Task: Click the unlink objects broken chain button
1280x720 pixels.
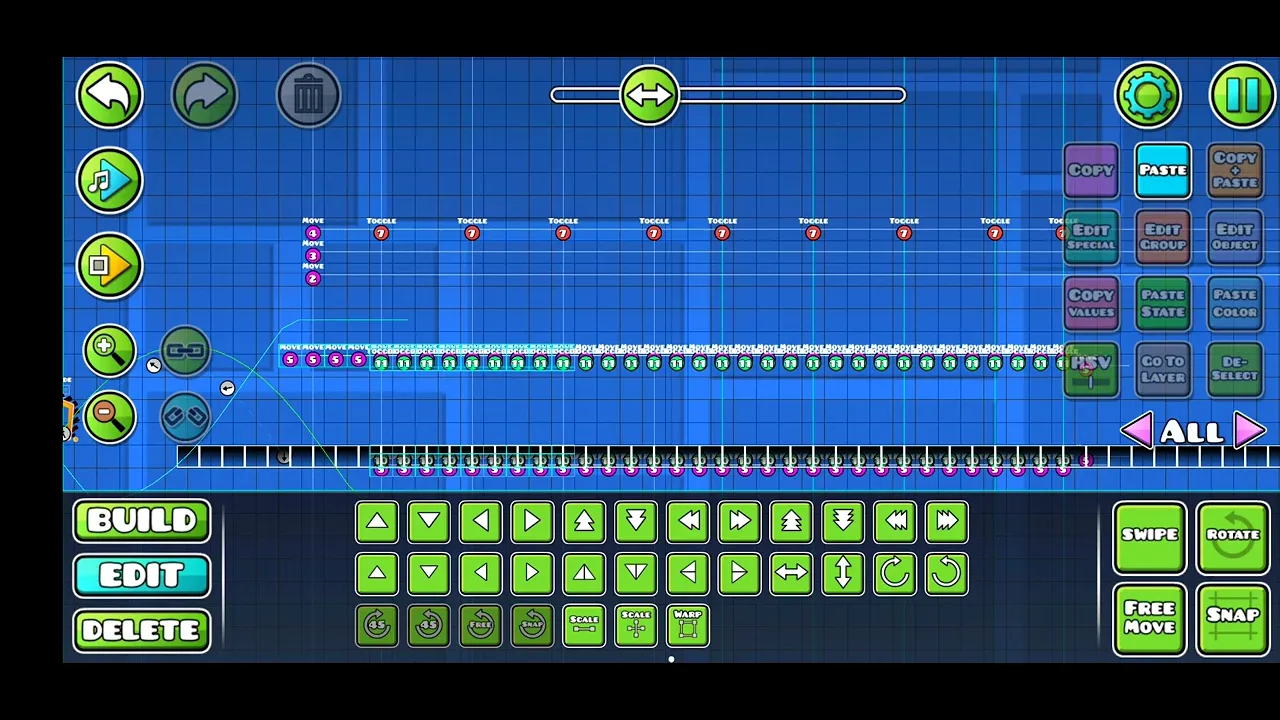Action: coord(185,416)
